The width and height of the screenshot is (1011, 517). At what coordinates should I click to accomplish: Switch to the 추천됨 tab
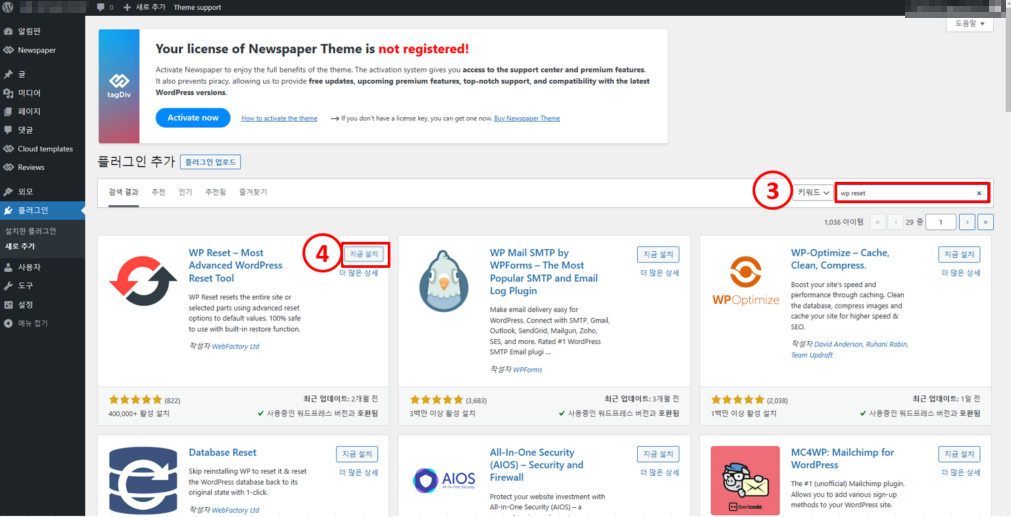tap(215, 192)
